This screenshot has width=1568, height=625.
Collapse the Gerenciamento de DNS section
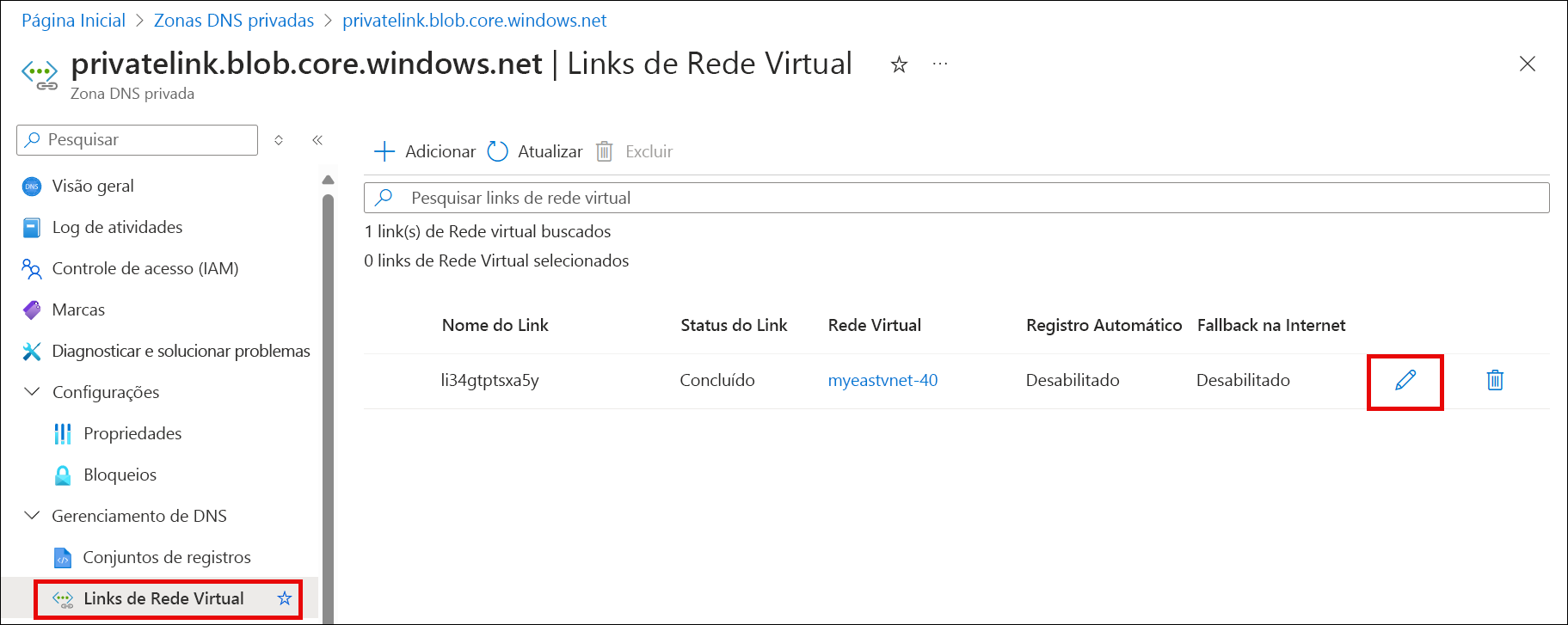coord(32,516)
